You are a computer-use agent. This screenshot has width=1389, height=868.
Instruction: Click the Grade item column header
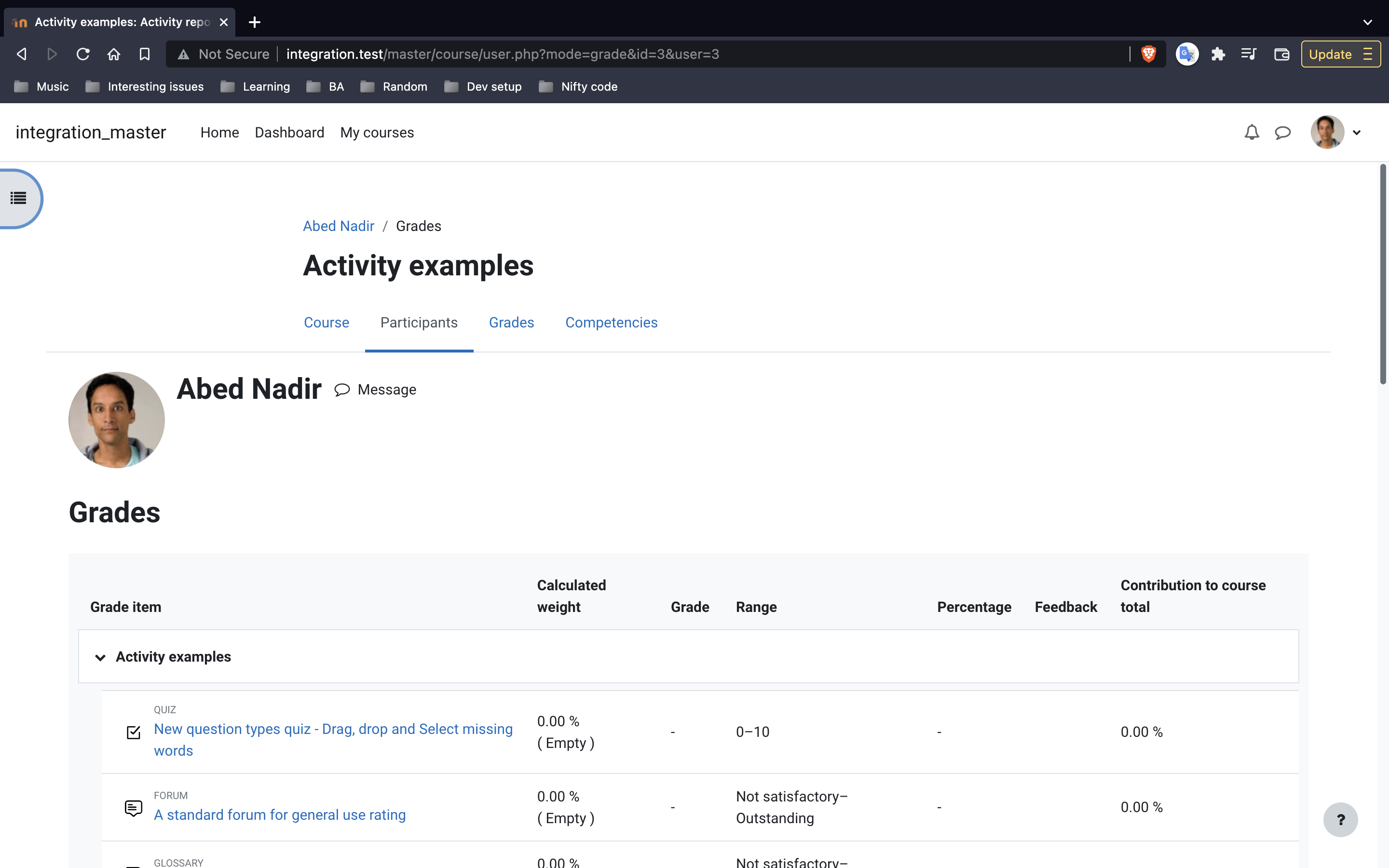pos(126,608)
